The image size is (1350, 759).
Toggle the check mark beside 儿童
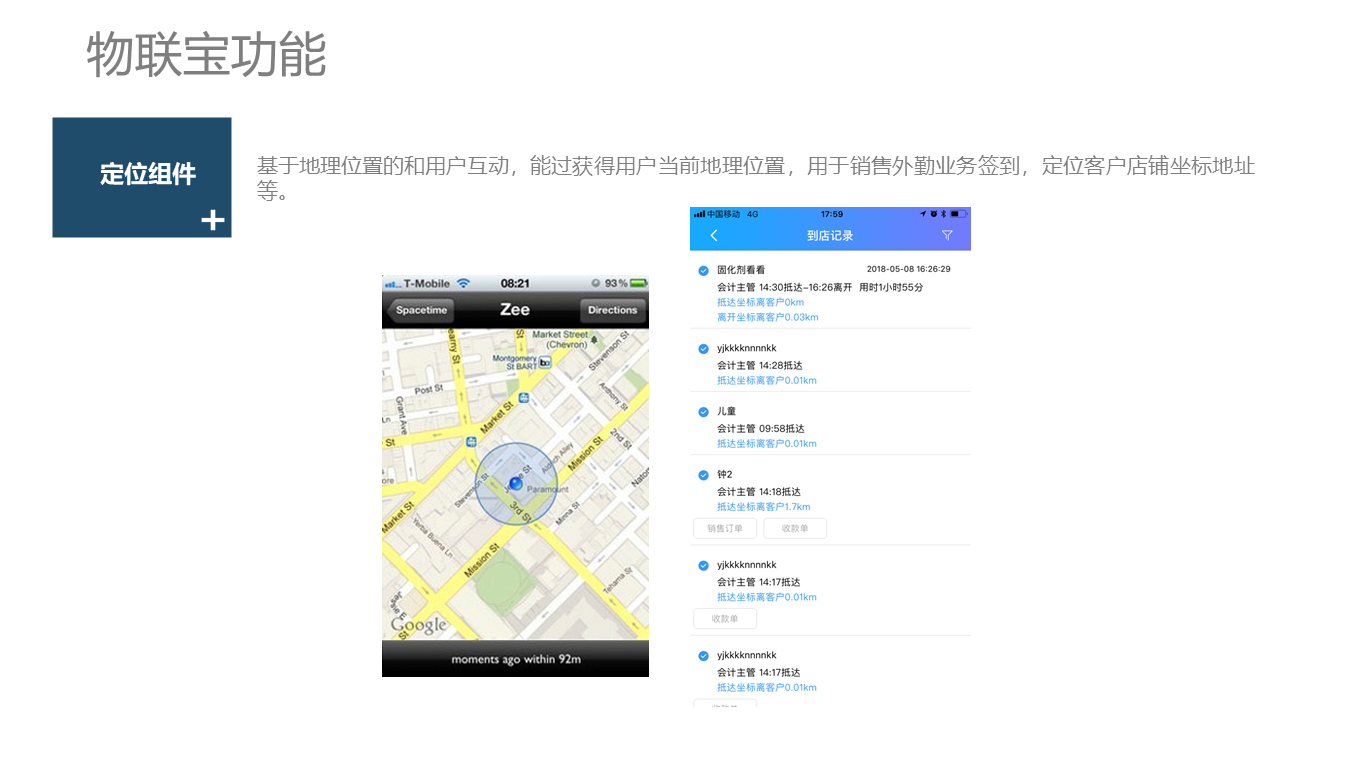703,412
